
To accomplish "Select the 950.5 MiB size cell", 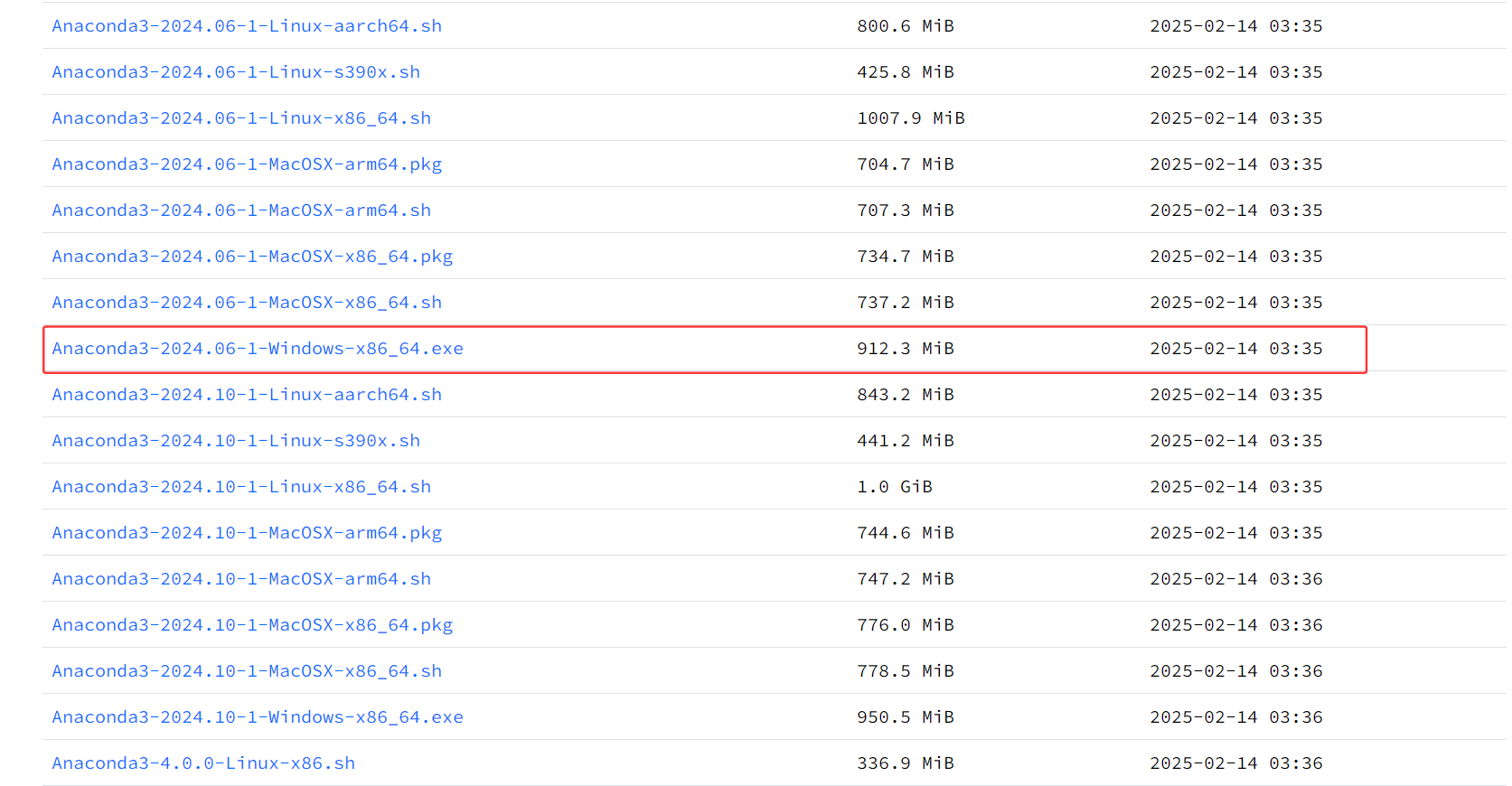I will (906, 717).
